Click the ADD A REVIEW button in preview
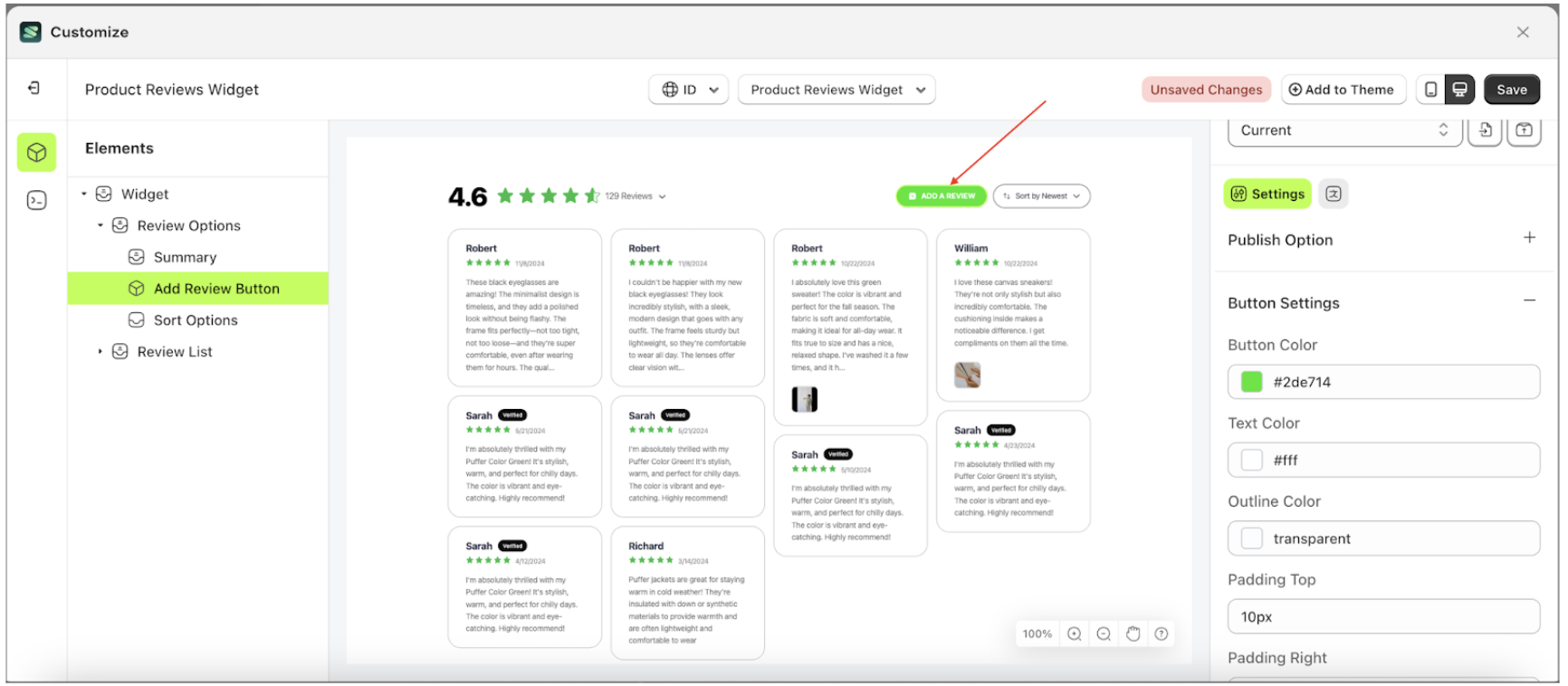The width and height of the screenshot is (1568, 686). 942,195
